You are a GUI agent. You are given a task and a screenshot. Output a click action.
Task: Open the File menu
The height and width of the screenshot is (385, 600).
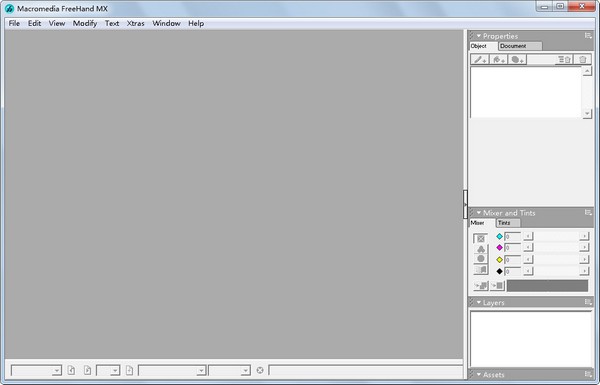coord(14,23)
